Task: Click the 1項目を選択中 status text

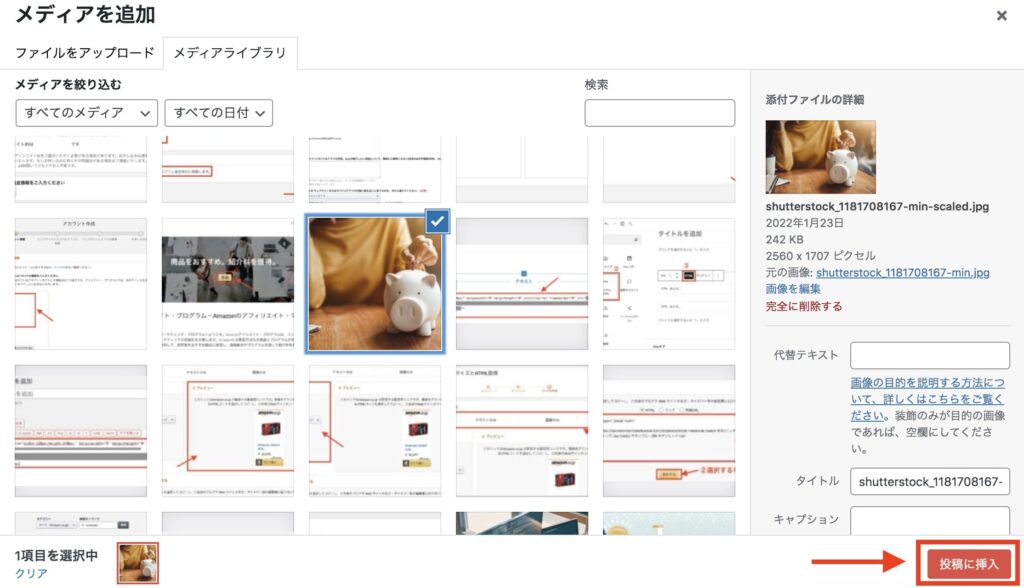Action: point(56,555)
